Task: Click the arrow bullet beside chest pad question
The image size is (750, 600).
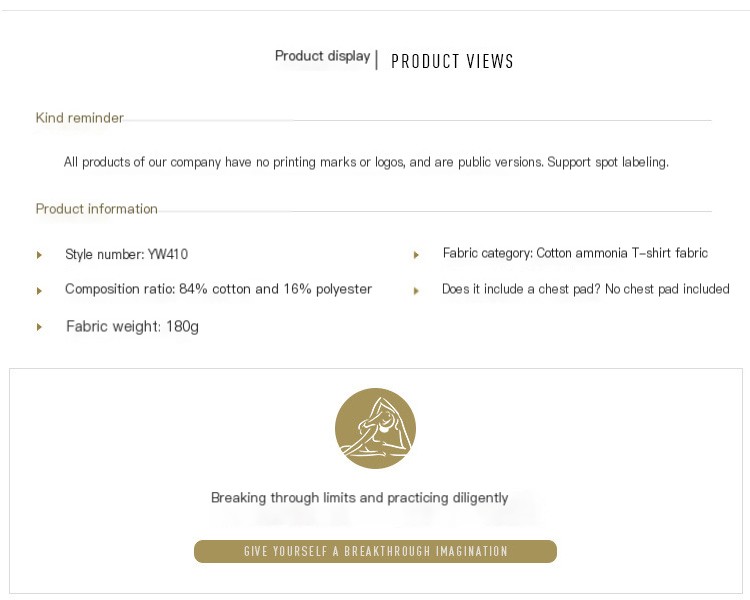Action: tap(416, 291)
